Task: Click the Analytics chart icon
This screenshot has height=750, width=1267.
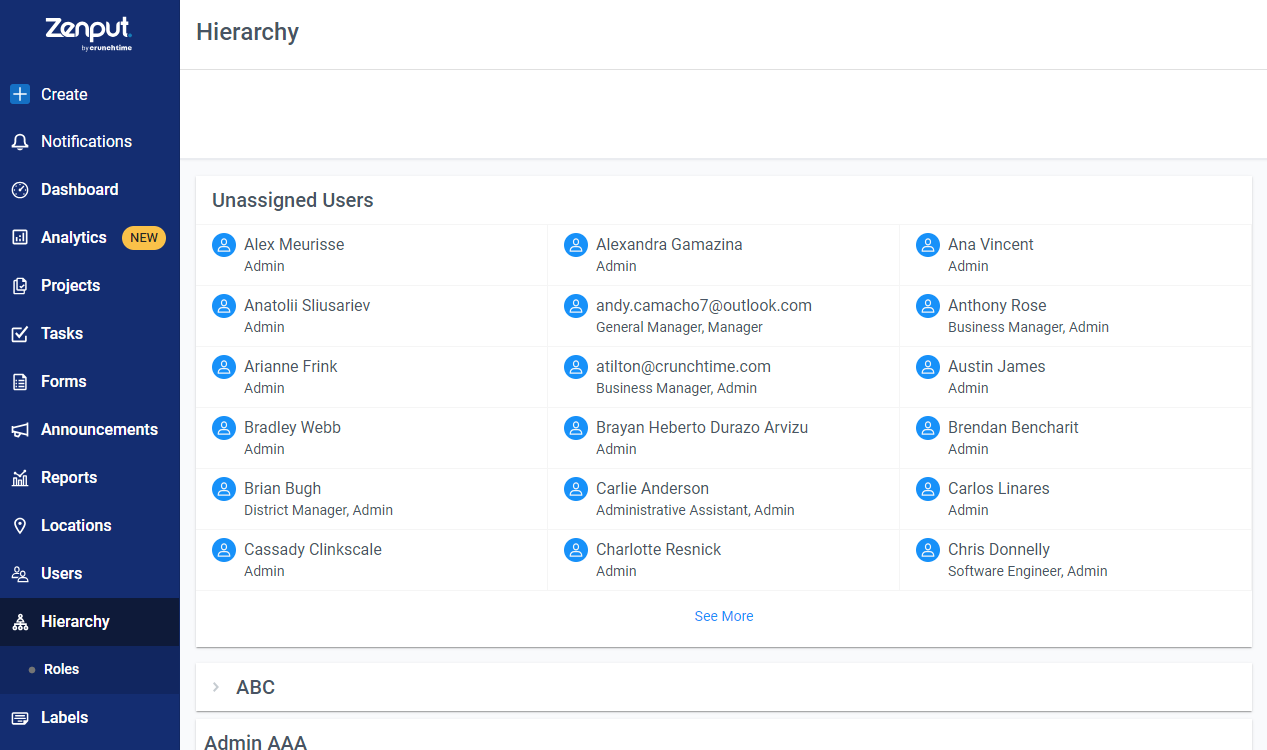Action: (x=20, y=238)
